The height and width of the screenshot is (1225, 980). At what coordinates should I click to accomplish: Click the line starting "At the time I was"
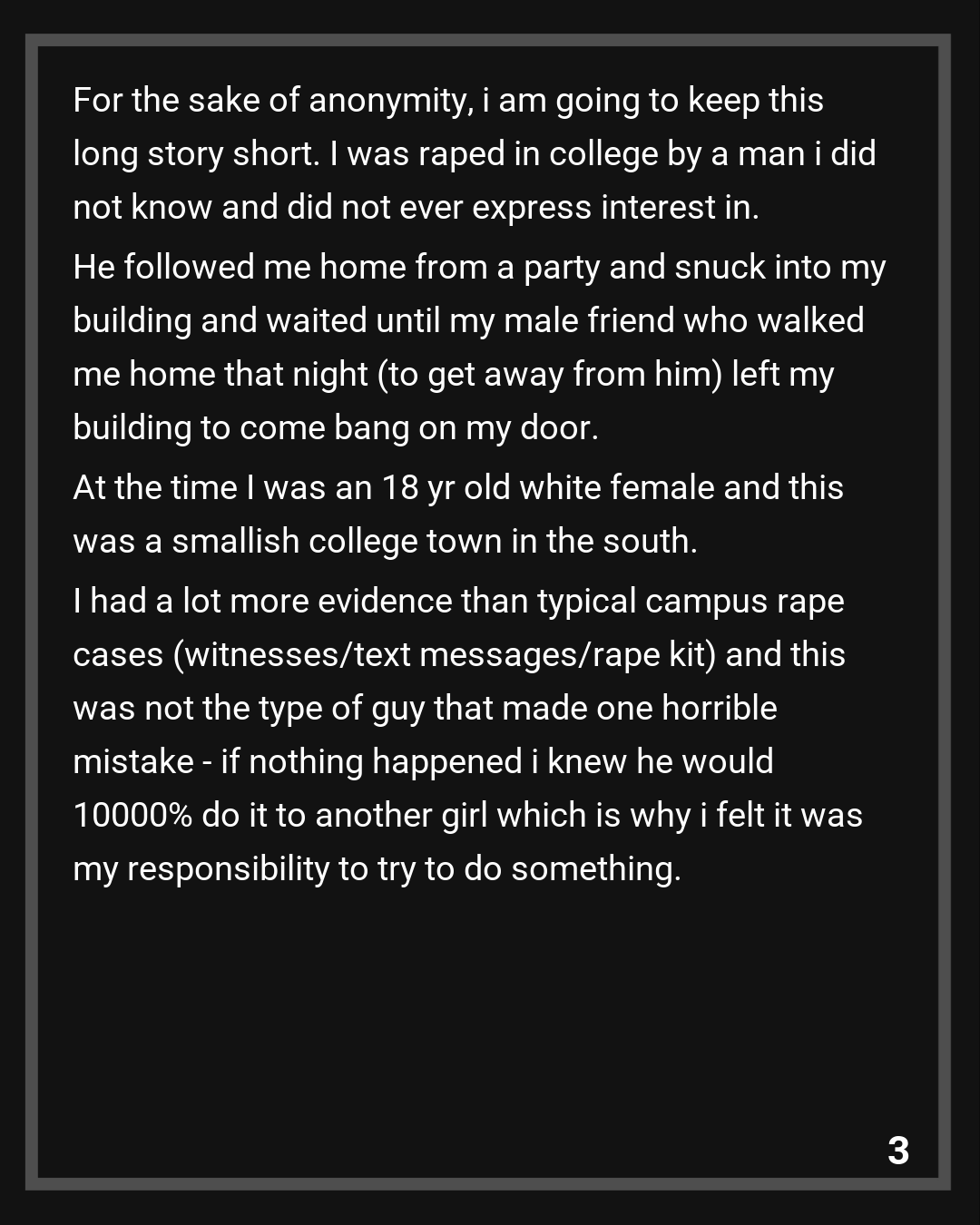[x=458, y=487]
